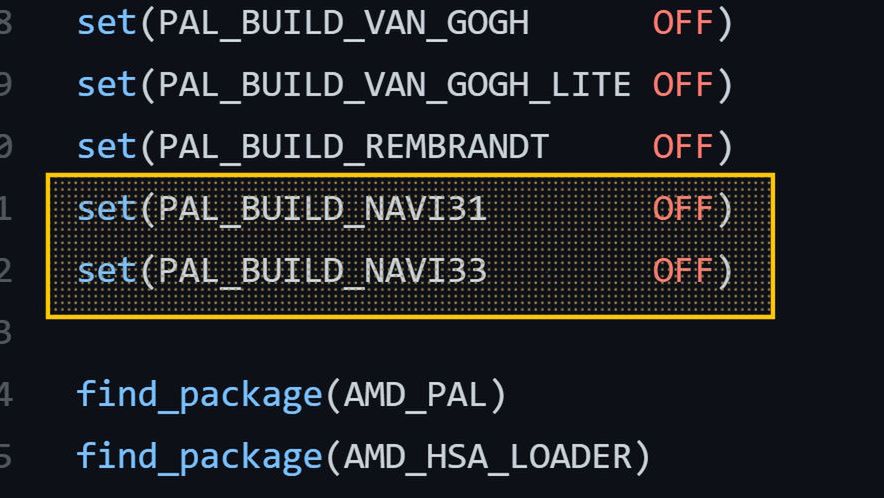Click "set" keyword on the VAN_GOGH_LITE line
Screen dimensions: 884x498
[x=106, y=84]
